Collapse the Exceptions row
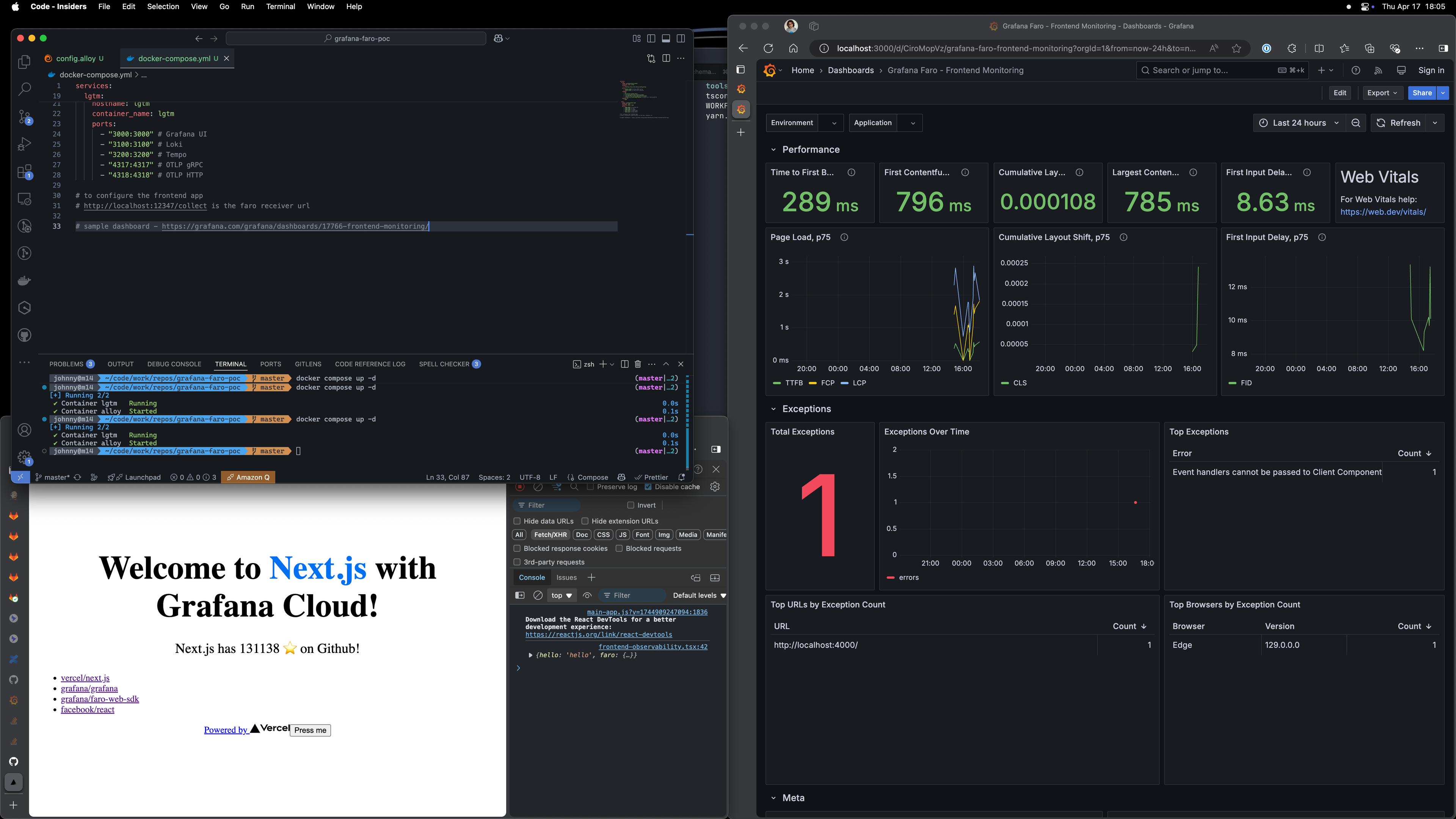 click(773, 409)
